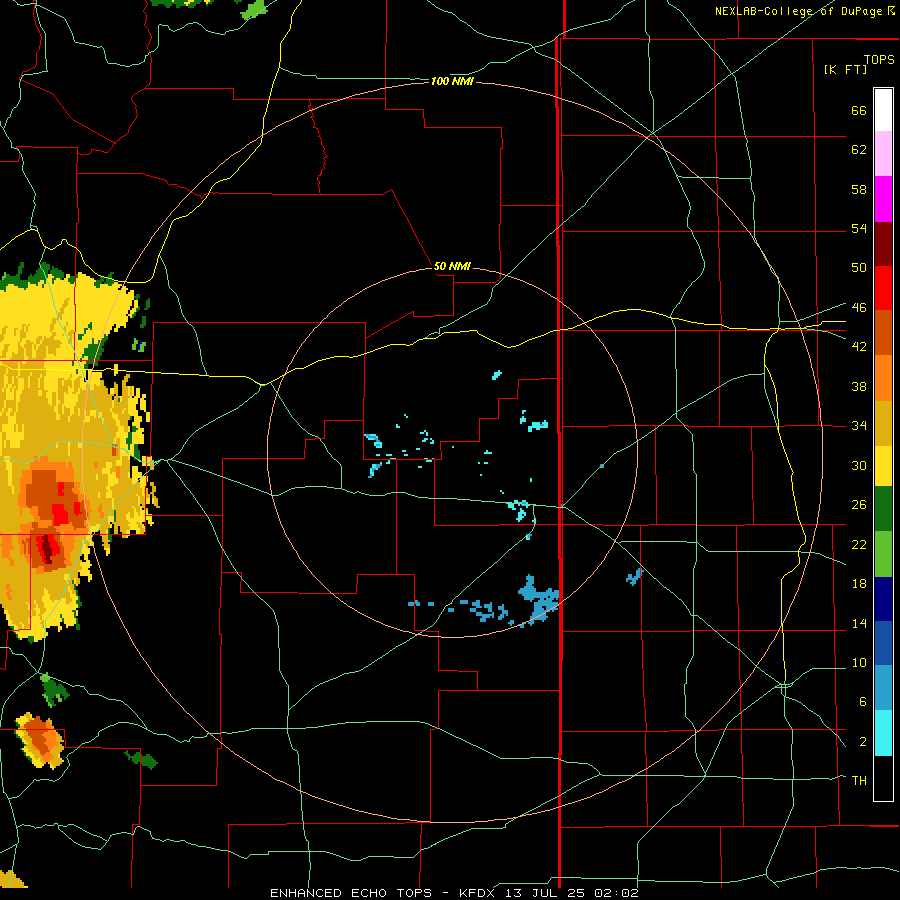
Task: Click the gold 34 kft legend swatch
Action: pyautogui.click(x=883, y=423)
